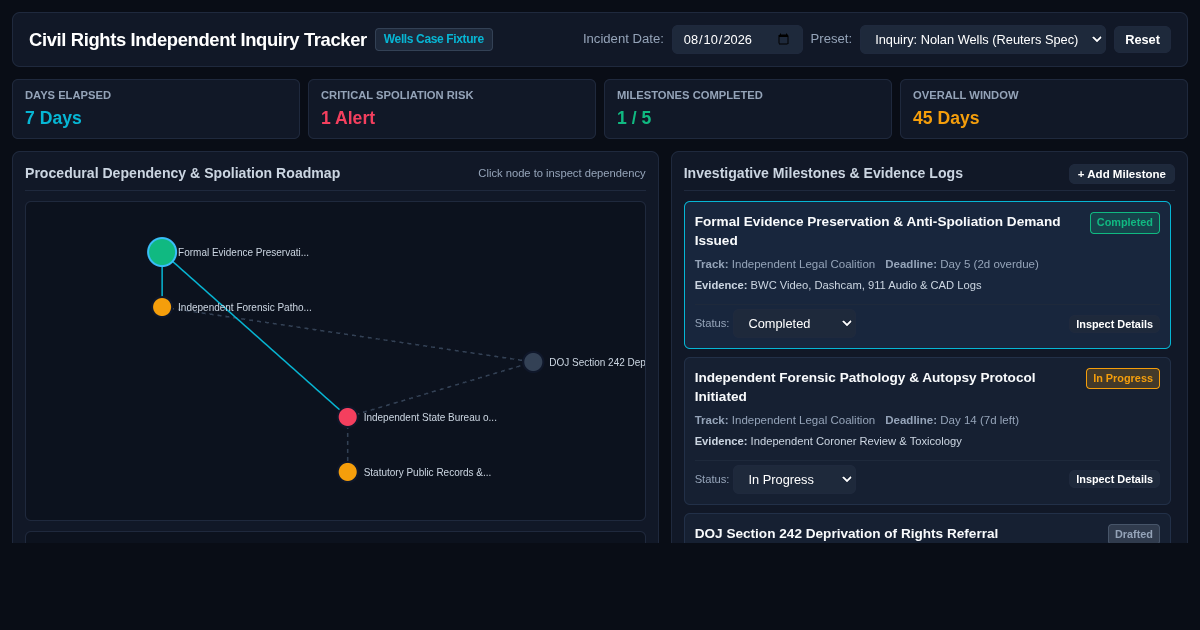
Task: Open Status dropdown for Forensic Pathology milestone
Action: pyautogui.click(x=795, y=480)
